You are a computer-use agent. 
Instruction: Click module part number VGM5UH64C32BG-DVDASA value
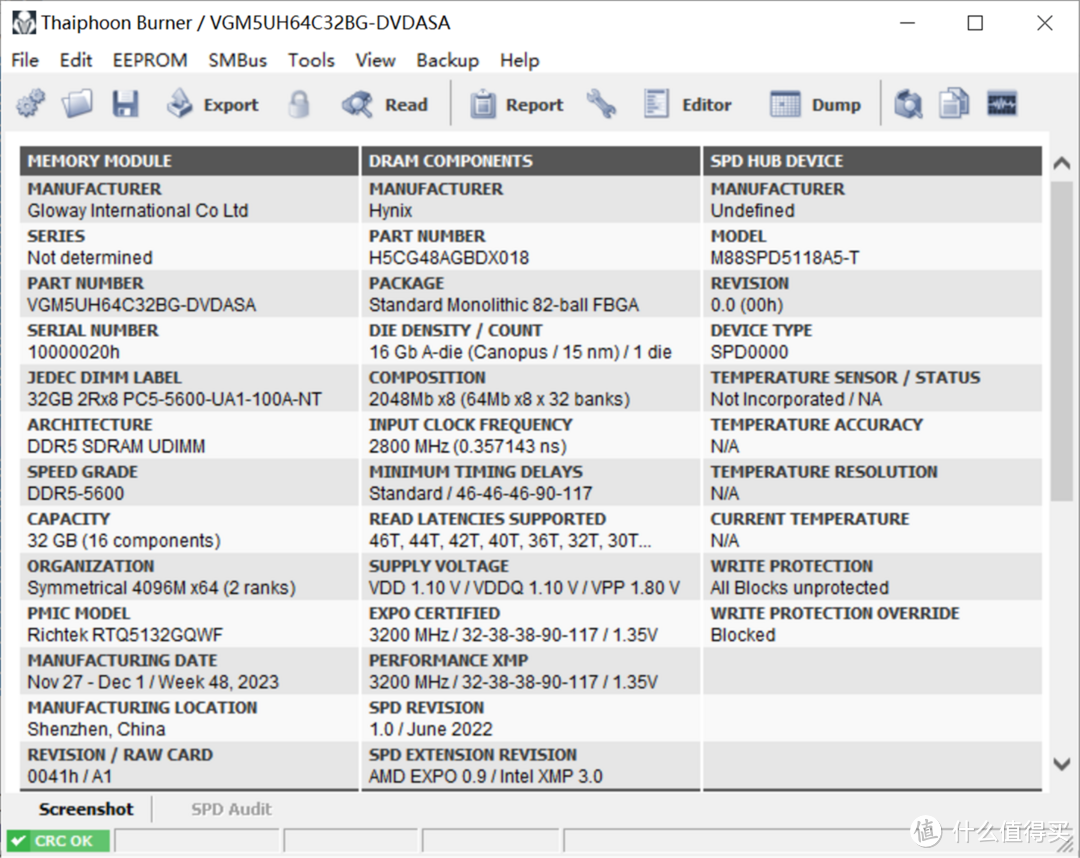(141, 304)
